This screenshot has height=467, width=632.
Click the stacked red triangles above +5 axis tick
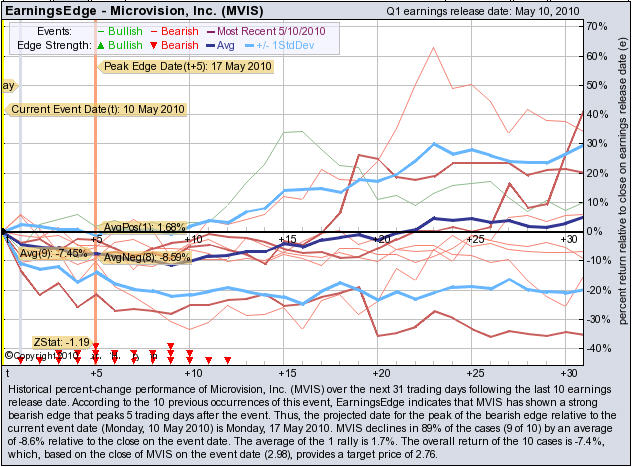click(95, 351)
